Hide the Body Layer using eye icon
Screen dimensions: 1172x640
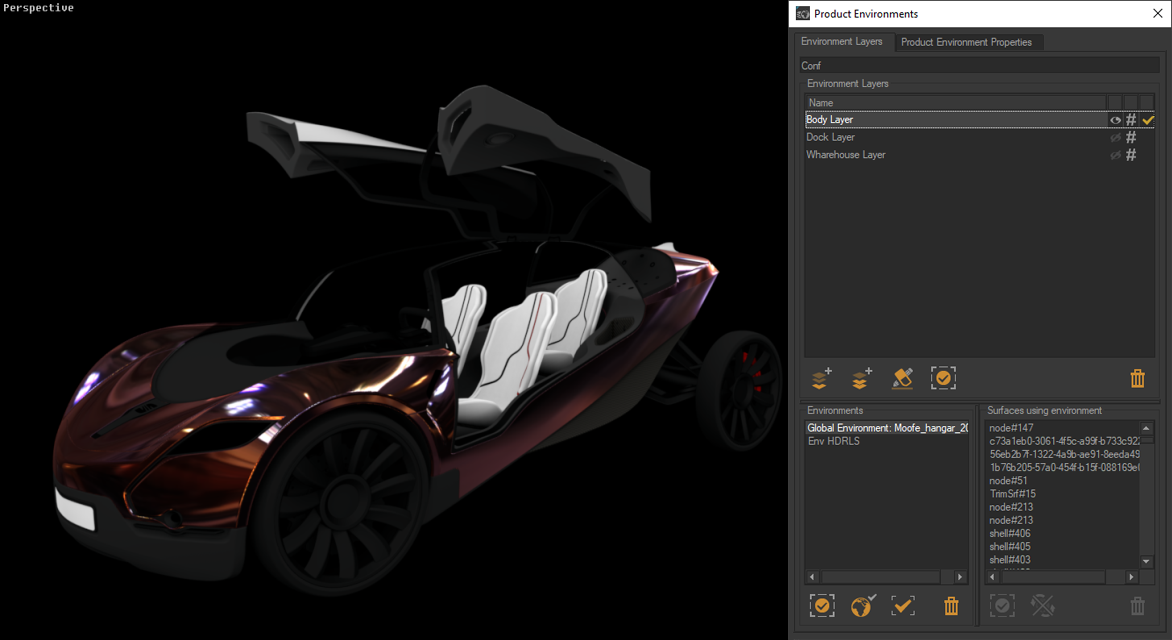1115,120
